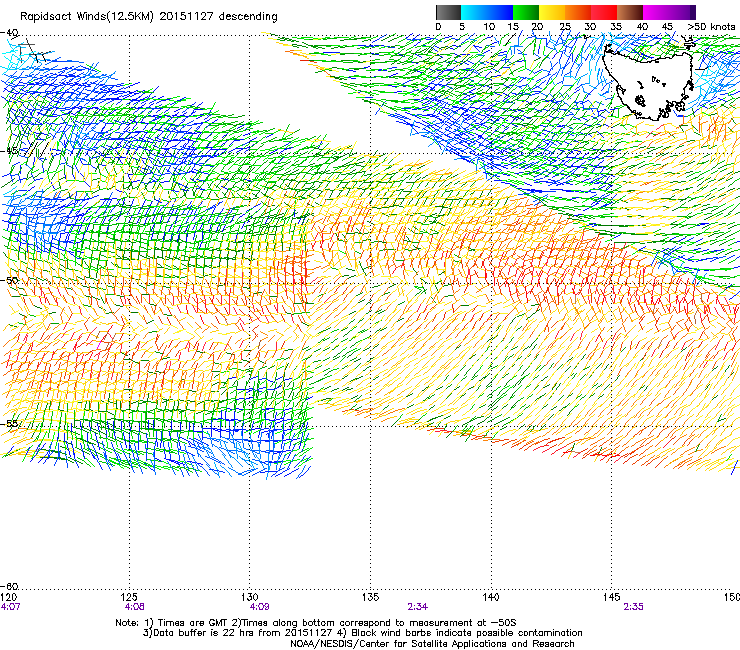740x650 pixels.
Task: Click the gray 0-5 knots legend swatch
Action: click(448, 12)
